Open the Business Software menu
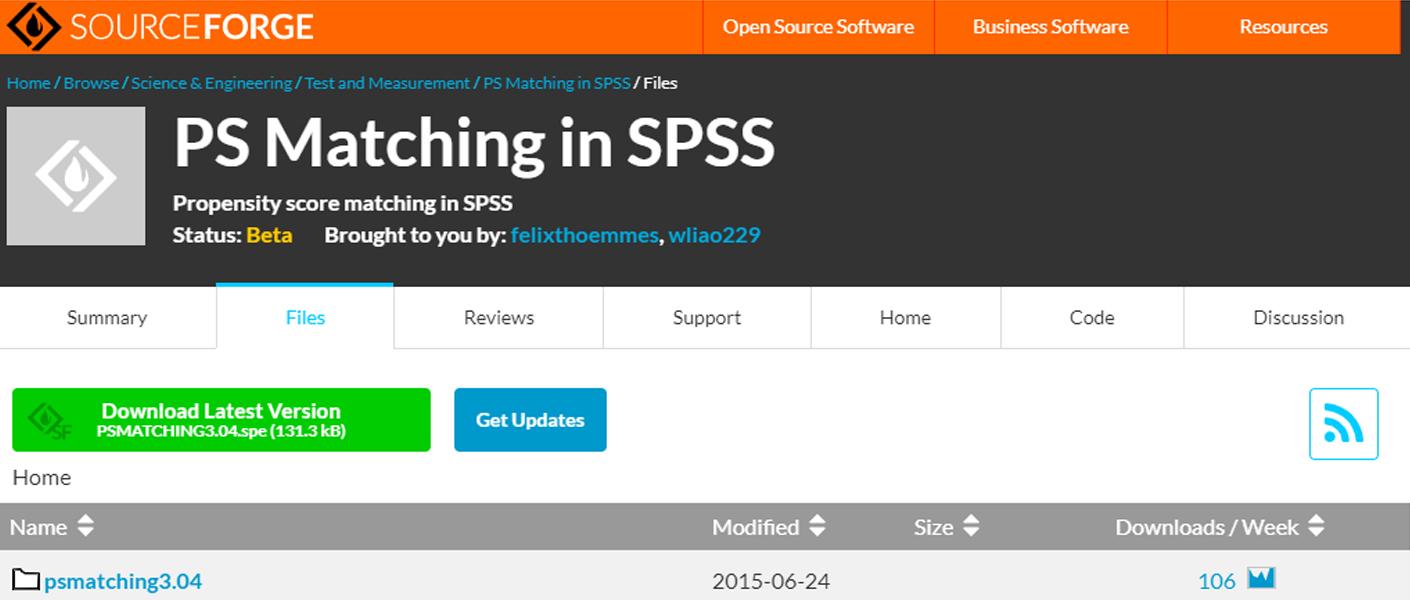1410x600 pixels. click(x=1050, y=27)
